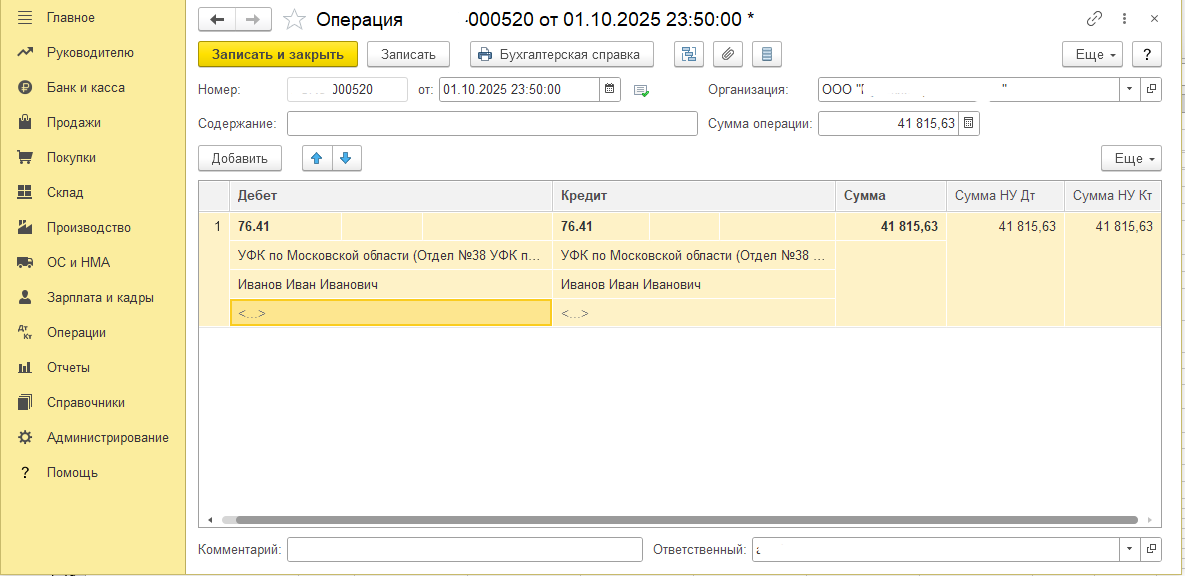The image size is (1185, 576).
Task: Copy the link to this document
Action: (x=1094, y=20)
